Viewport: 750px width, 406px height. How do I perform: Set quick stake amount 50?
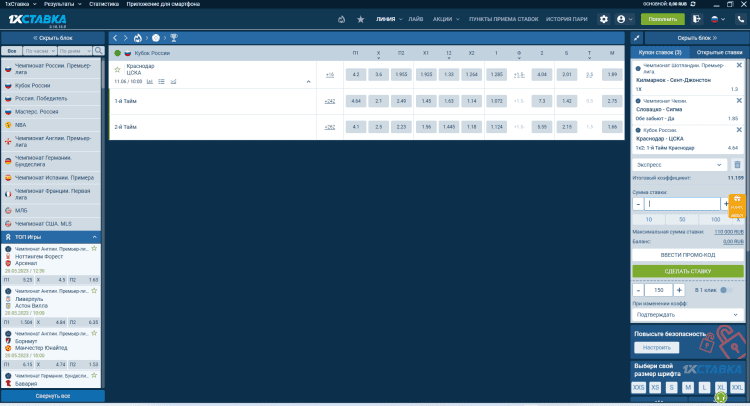coord(682,219)
